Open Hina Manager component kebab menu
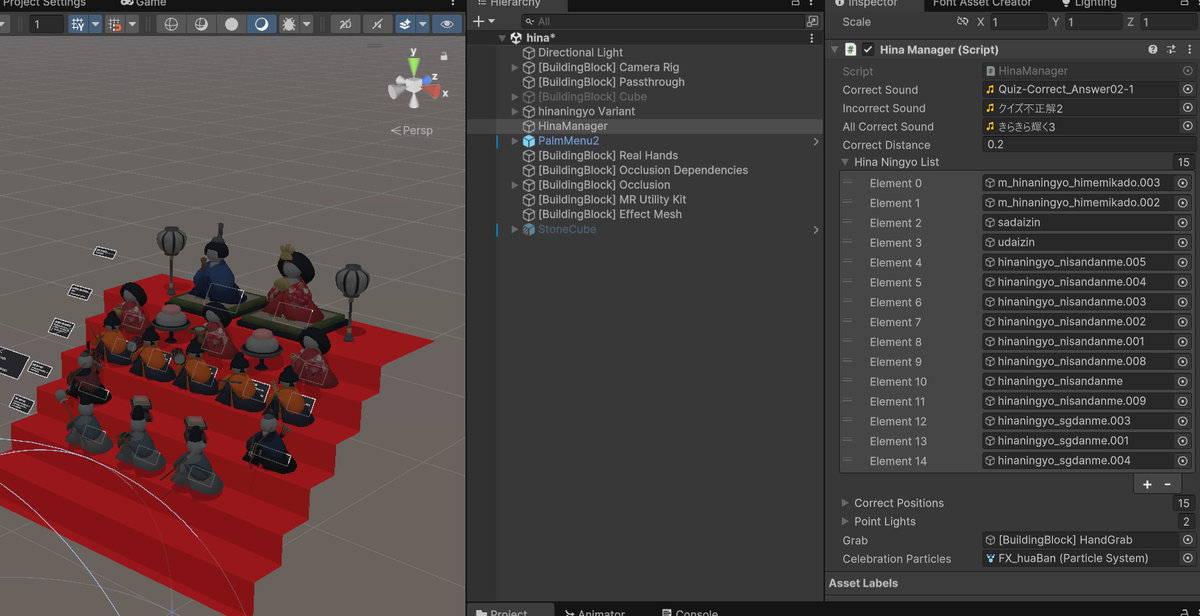Screen dimensions: 1200x616 click(1188, 49)
